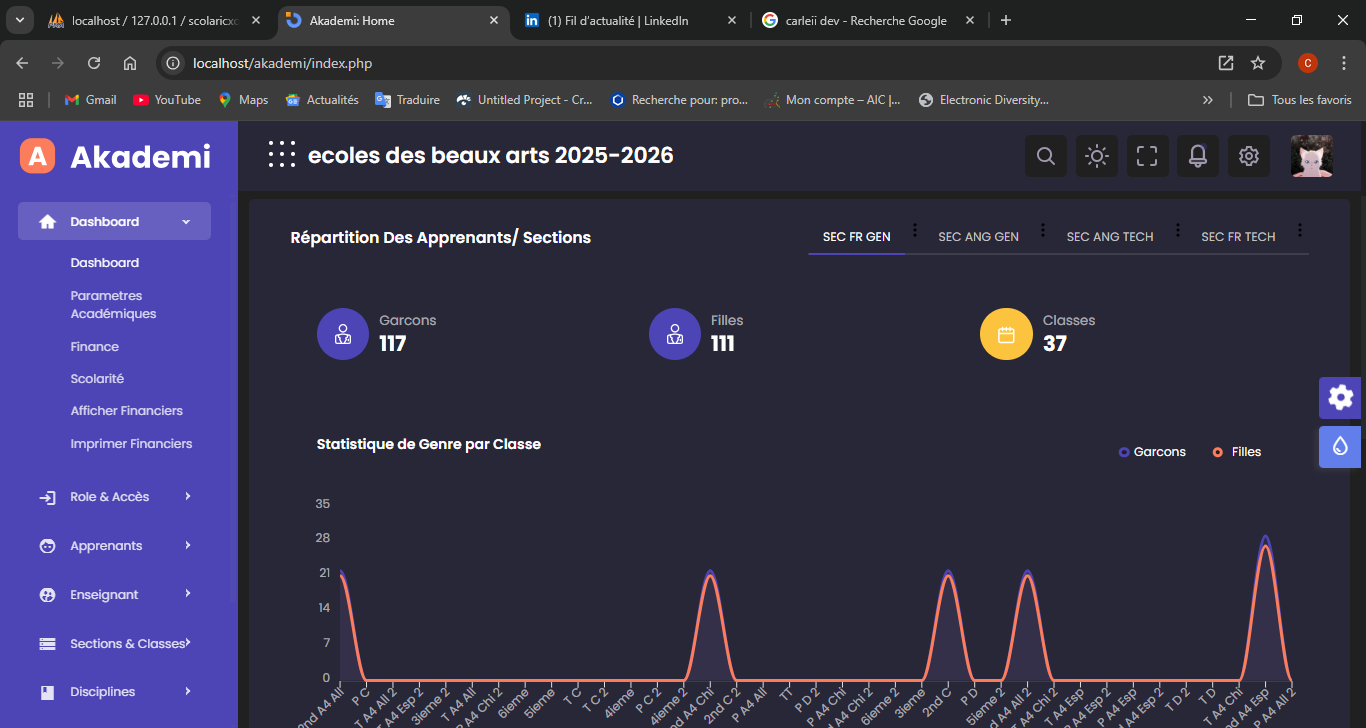Open three-dot menu beside SEC FR GEN

tap(915, 230)
